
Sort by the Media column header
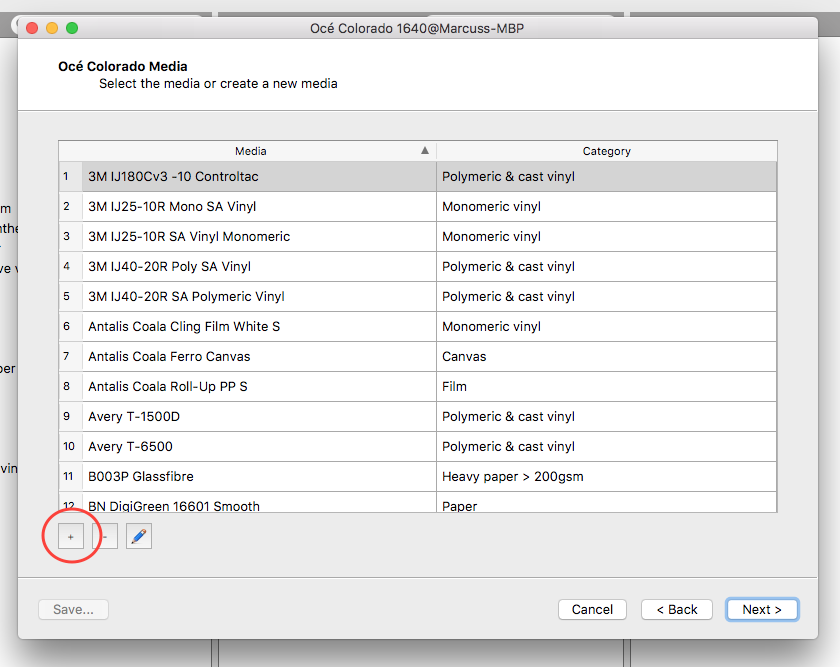(251, 151)
